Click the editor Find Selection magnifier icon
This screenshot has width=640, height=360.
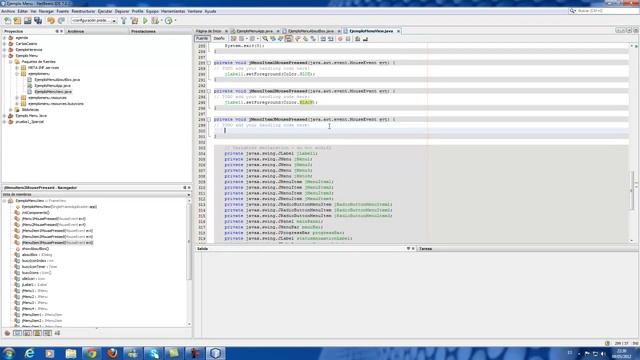click(x=265, y=39)
